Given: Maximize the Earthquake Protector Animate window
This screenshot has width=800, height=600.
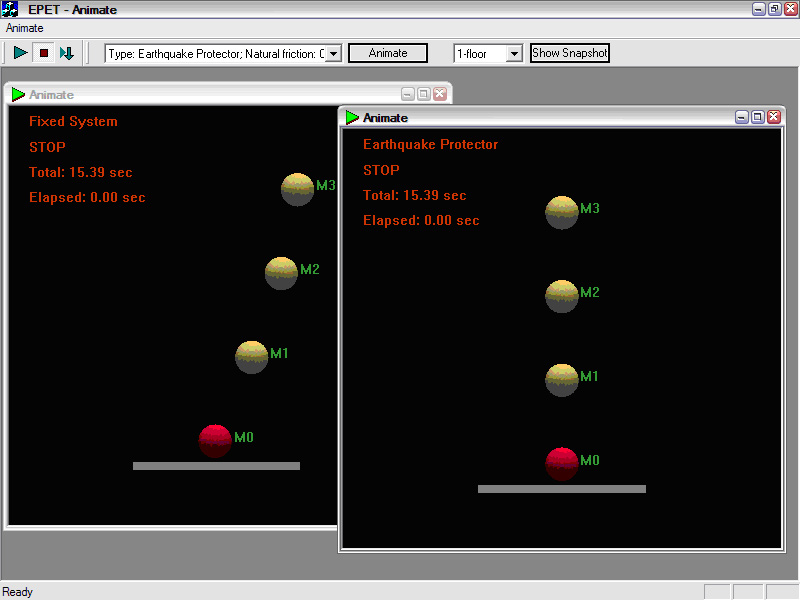Looking at the screenshot, I should pyautogui.click(x=758, y=117).
